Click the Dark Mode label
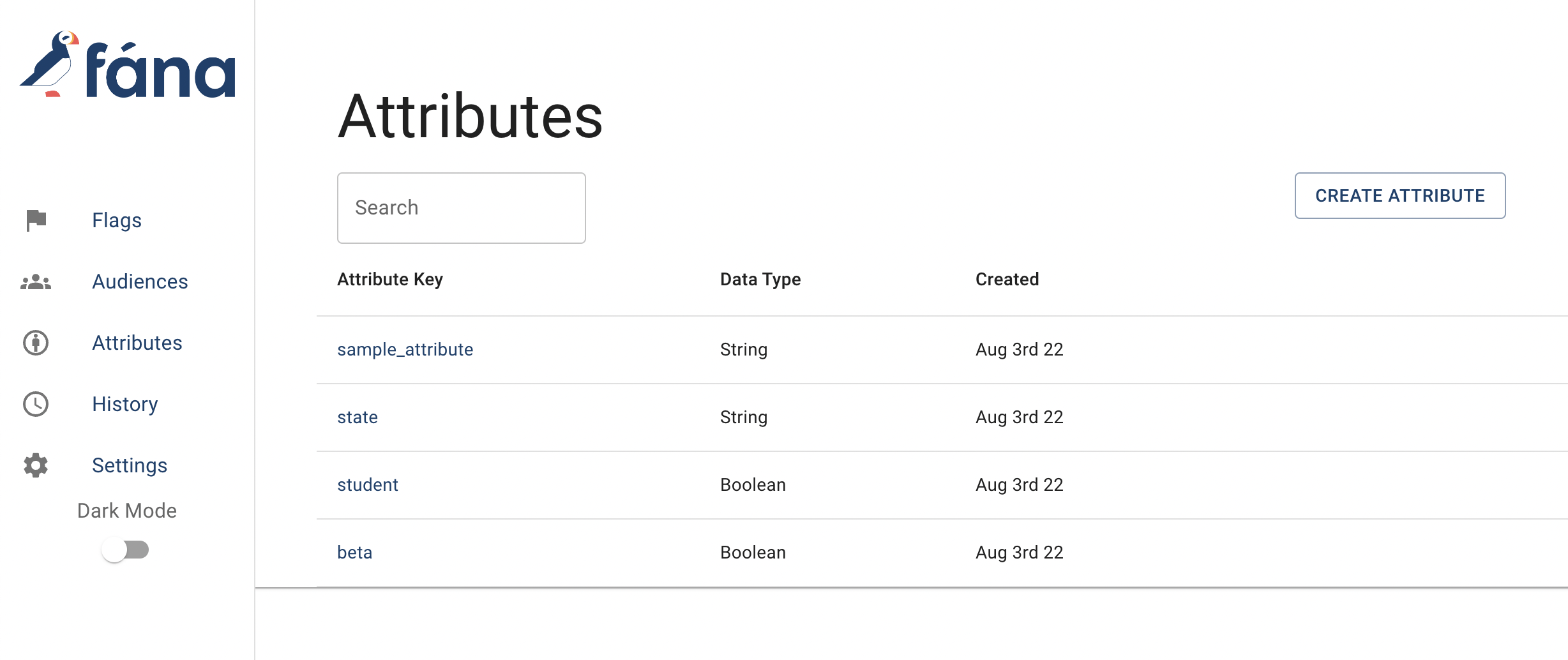Viewport: 1568px width, 660px height. (127, 511)
